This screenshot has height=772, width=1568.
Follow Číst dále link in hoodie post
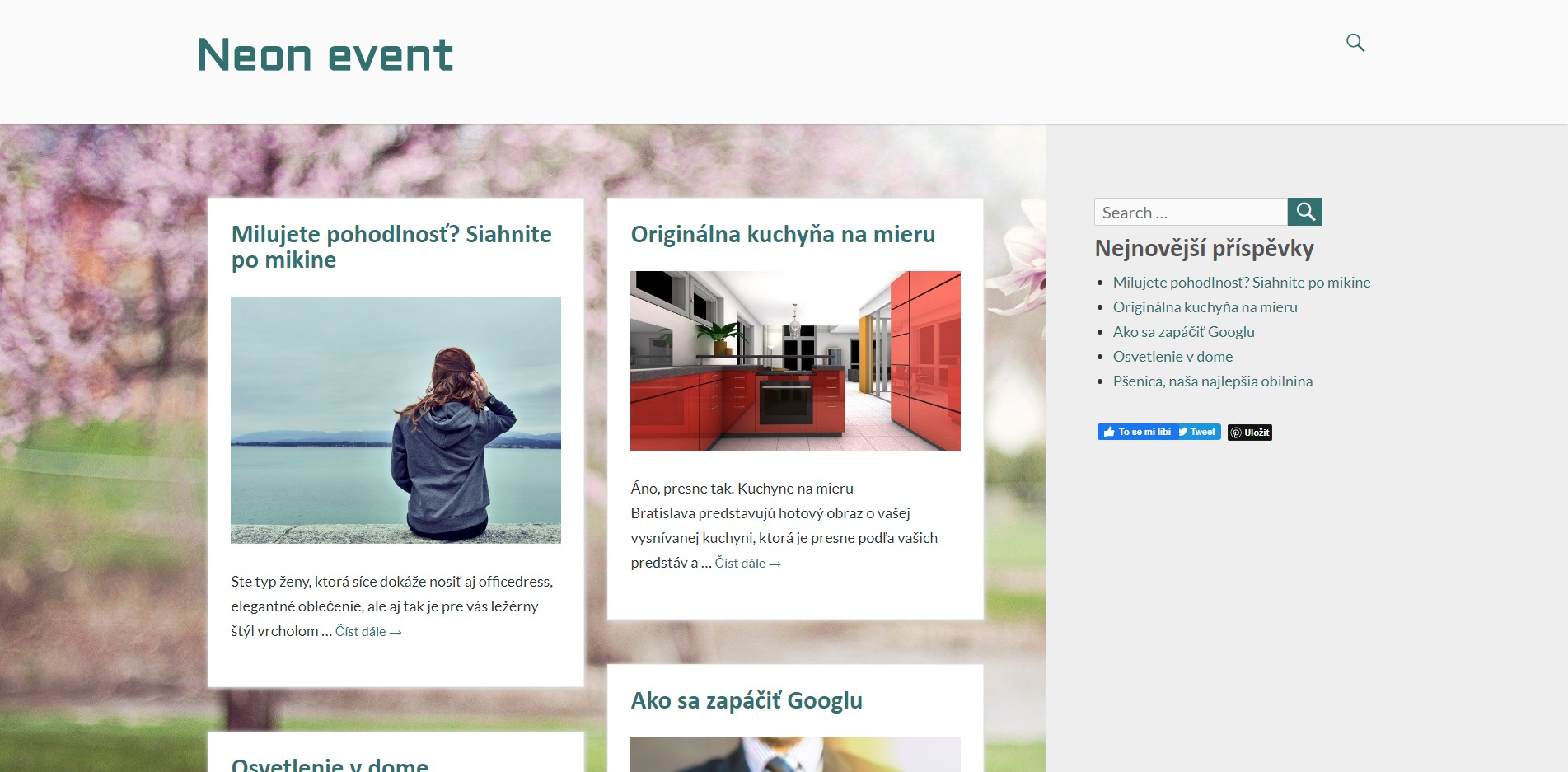pos(368,632)
